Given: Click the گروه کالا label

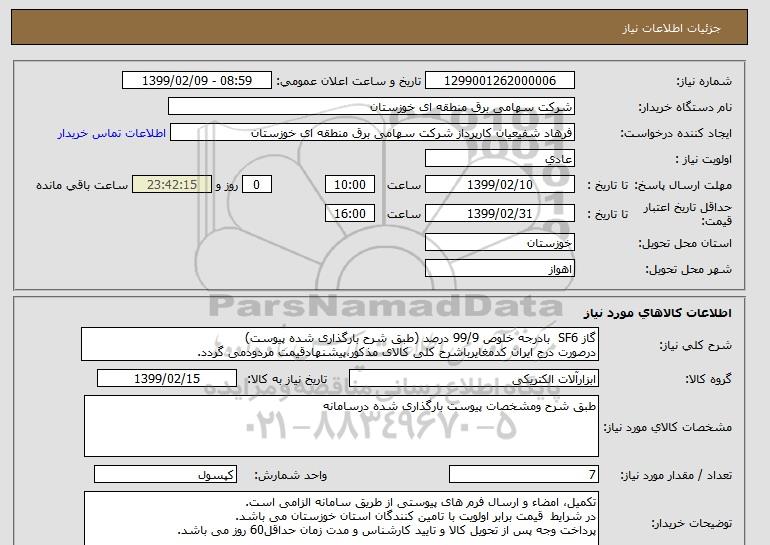Looking at the screenshot, I should coord(708,379).
